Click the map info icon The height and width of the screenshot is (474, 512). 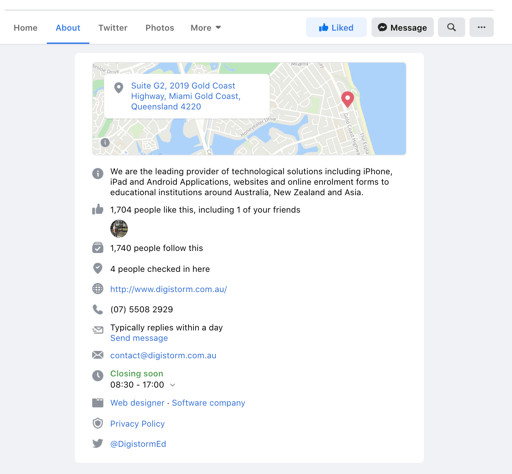[x=105, y=143]
